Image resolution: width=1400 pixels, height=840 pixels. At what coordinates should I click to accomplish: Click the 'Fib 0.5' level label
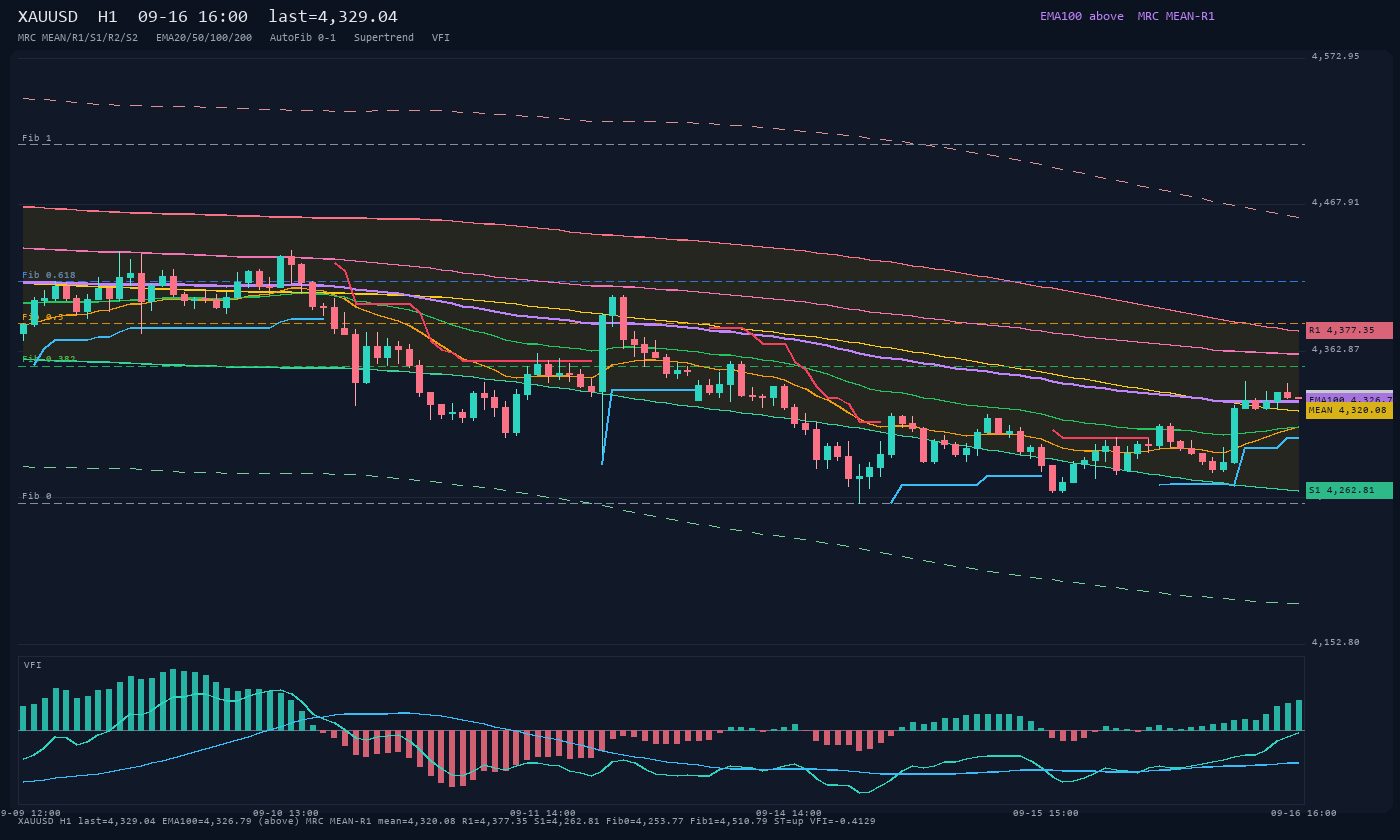tap(43, 317)
